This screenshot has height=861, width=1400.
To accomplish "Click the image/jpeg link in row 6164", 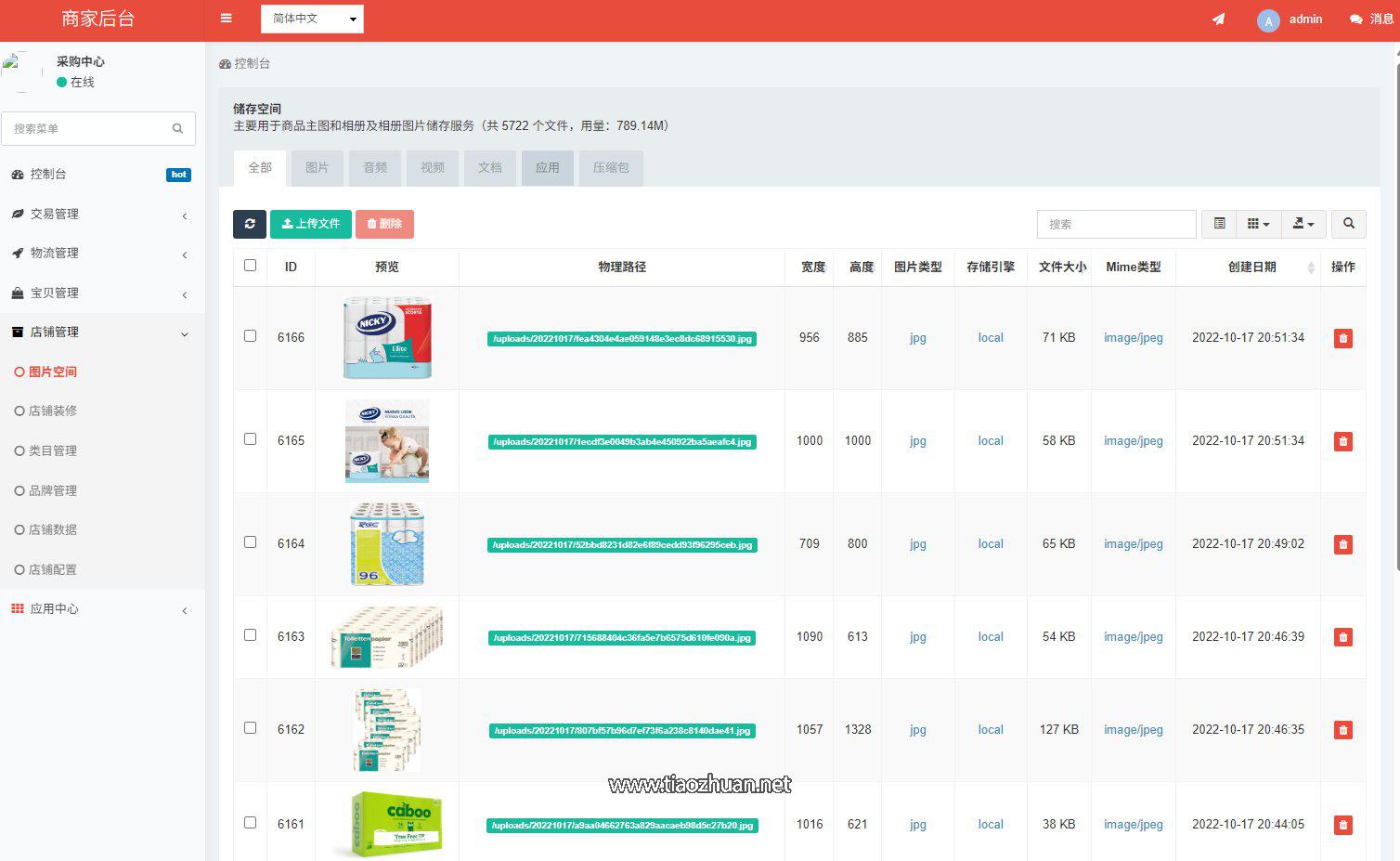I will click(1134, 544).
